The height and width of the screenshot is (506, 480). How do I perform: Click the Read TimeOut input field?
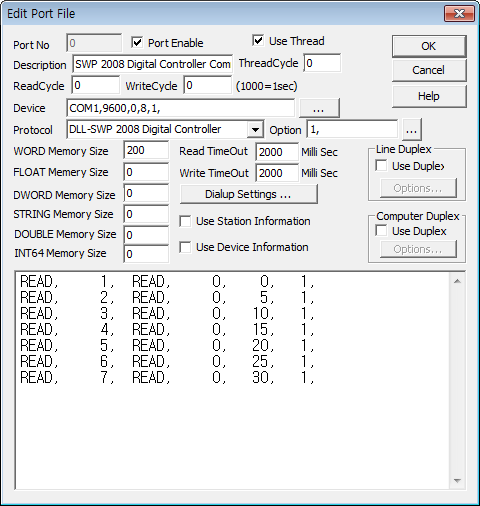point(277,152)
